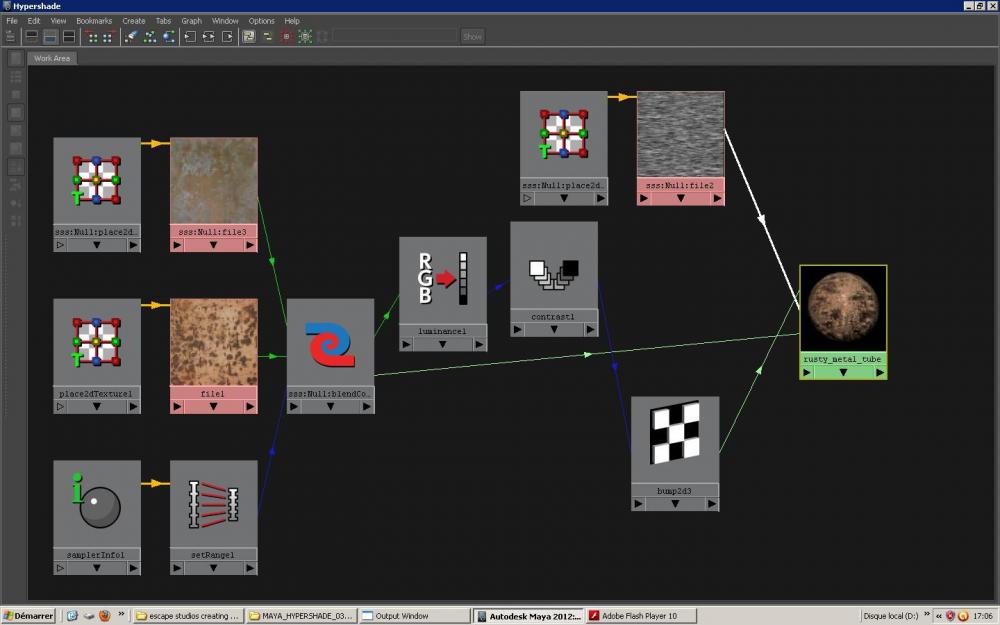Image resolution: width=1000 pixels, height=625 pixels.
Task: Click the rusty_metal_tube material swatch
Action: (x=843, y=308)
